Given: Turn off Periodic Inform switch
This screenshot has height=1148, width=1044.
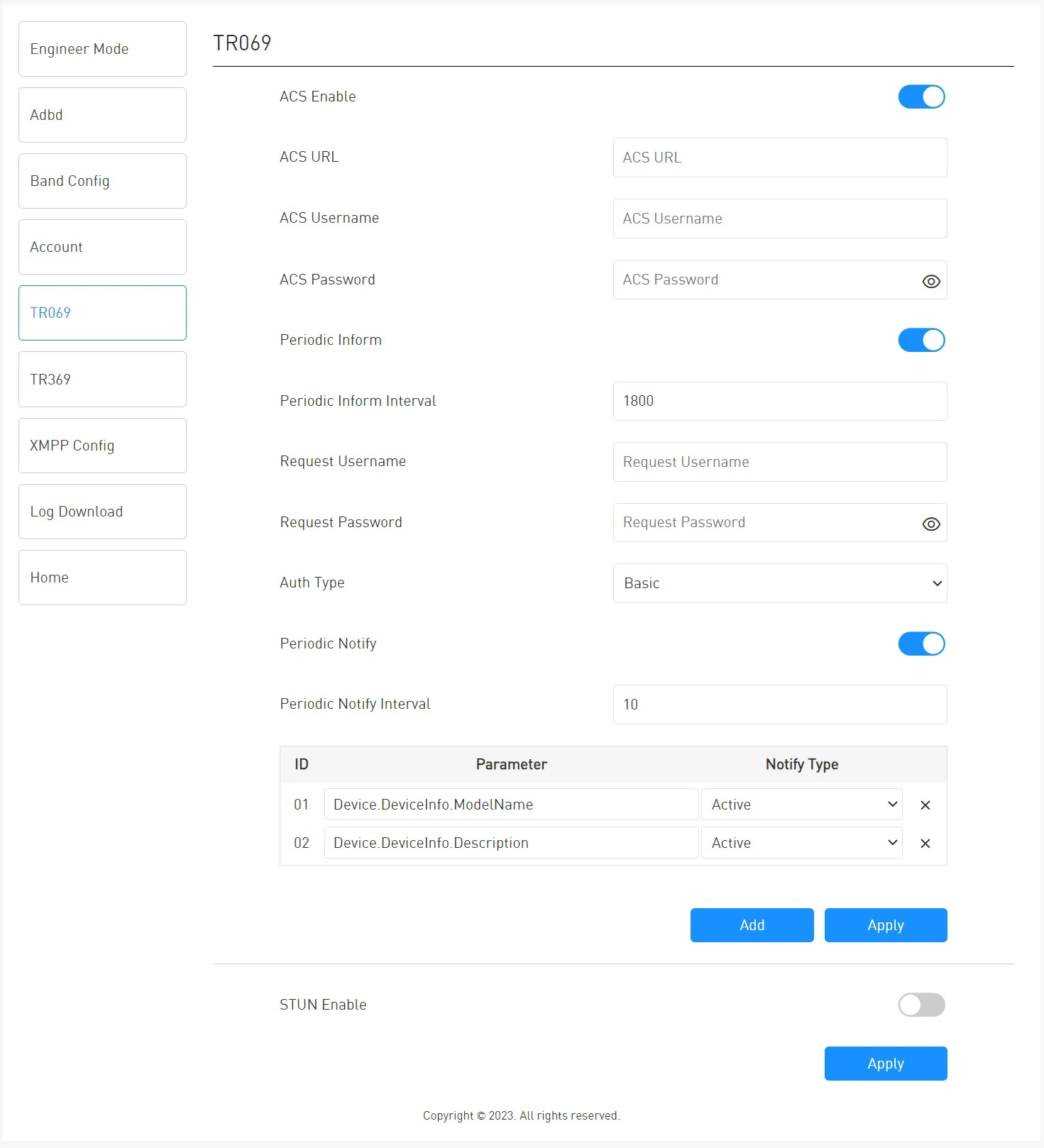Looking at the screenshot, I should point(921,340).
